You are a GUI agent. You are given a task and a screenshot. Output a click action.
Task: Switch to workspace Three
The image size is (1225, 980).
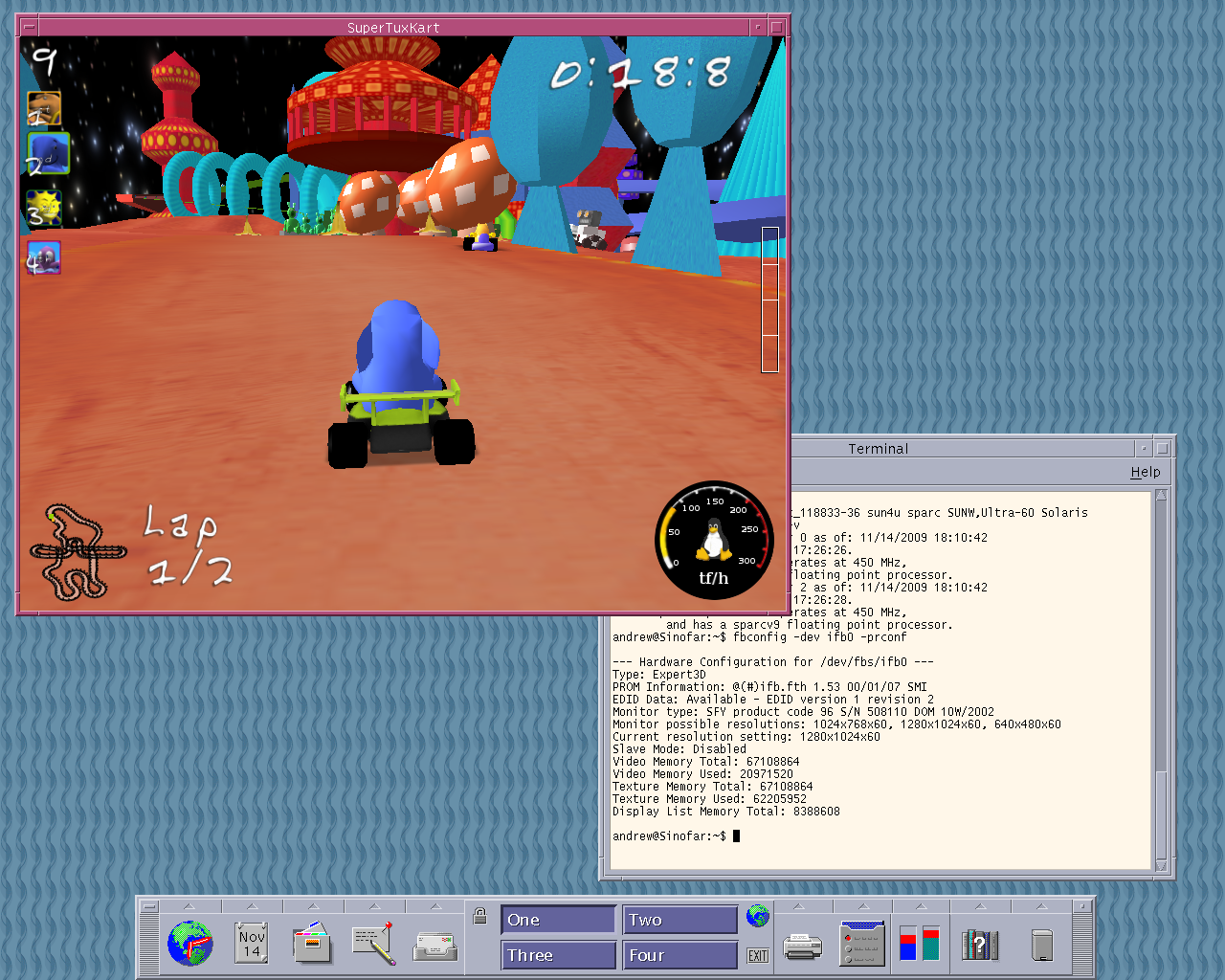(x=558, y=955)
